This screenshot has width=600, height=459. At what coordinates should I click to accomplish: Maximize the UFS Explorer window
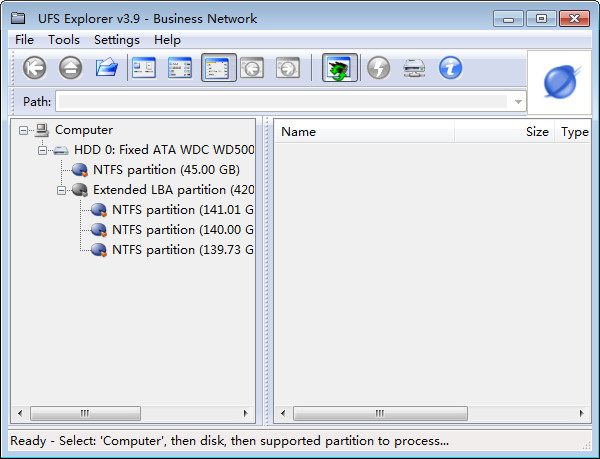[541, 18]
